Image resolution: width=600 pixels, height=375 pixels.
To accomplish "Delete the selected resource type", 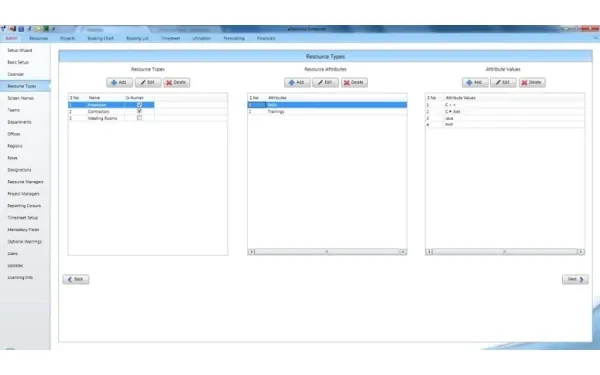I will point(176,82).
